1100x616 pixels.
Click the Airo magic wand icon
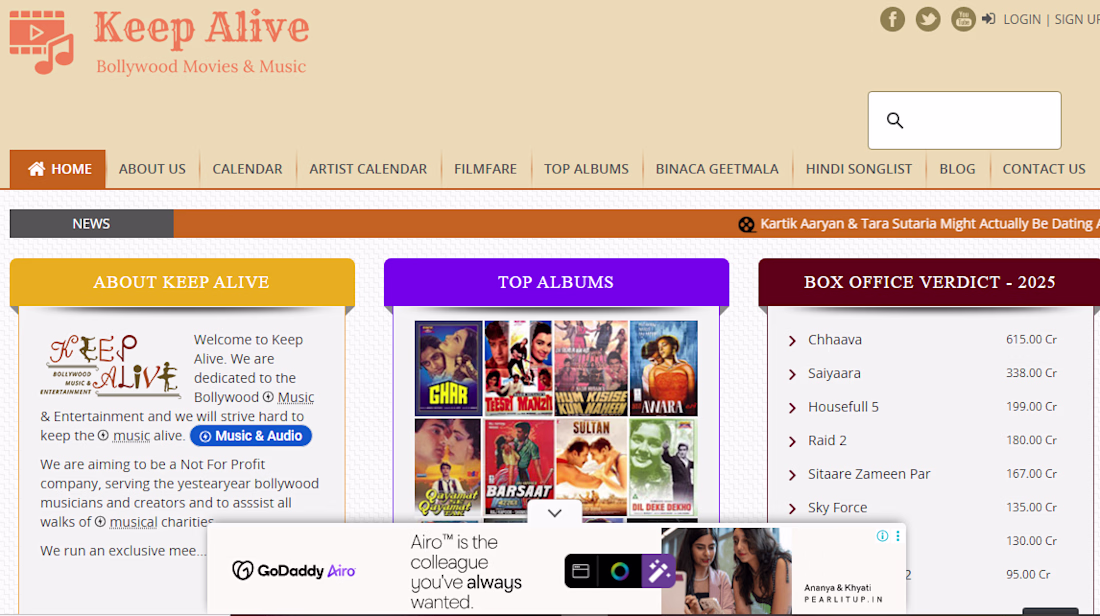click(x=658, y=571)
